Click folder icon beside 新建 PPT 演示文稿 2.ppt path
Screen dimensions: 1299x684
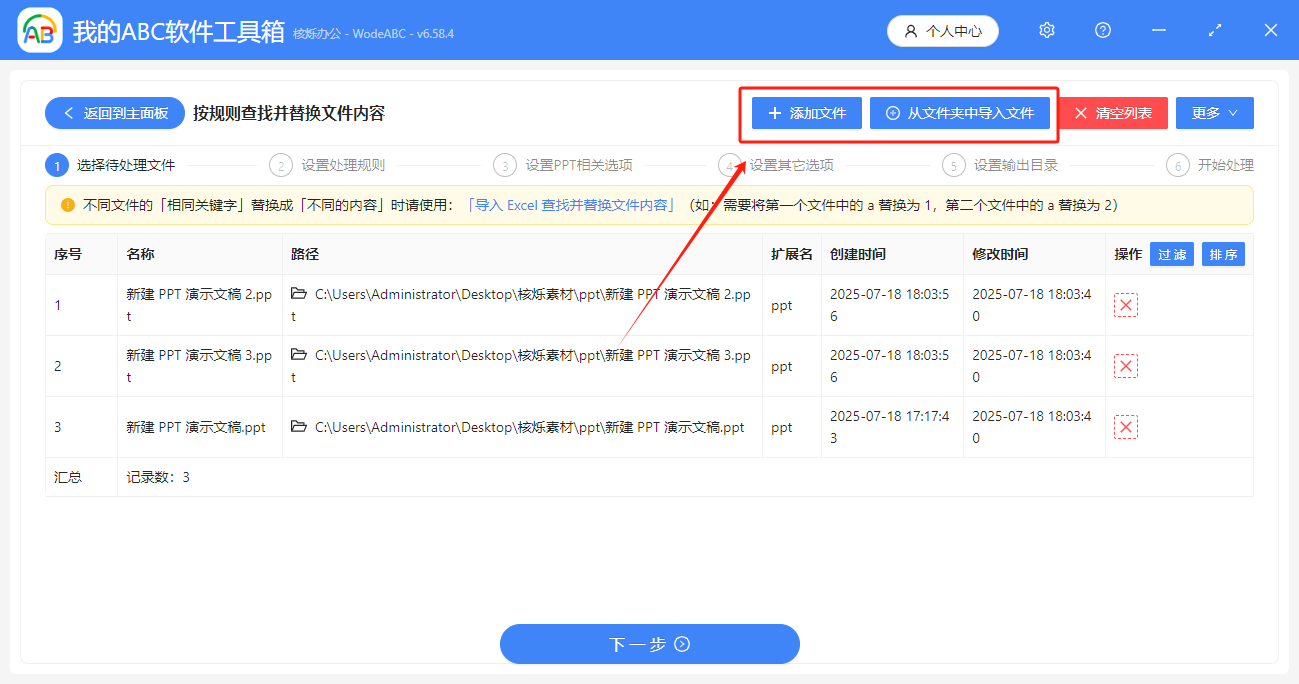click(296, 294)
